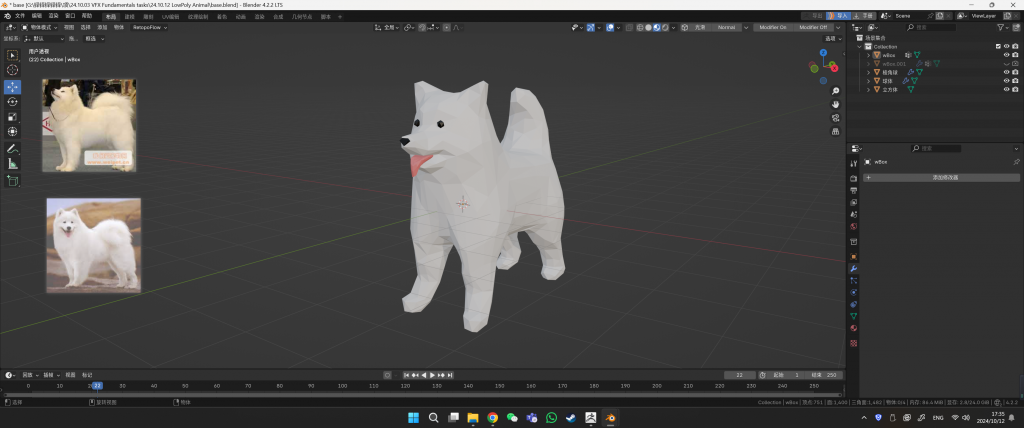
Task: Select the Rotate tool
Action: tap(13, 101)
